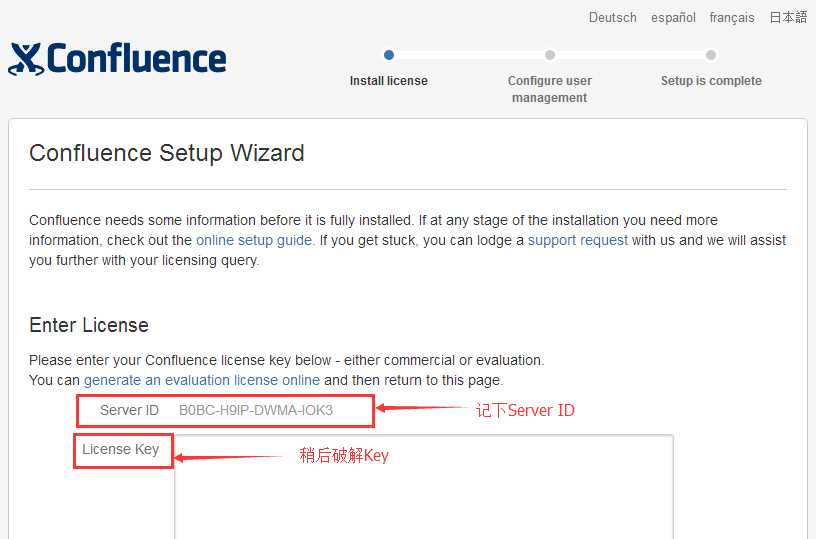Open the online setup guide link

pyautogui.click(x=255, y=240)
